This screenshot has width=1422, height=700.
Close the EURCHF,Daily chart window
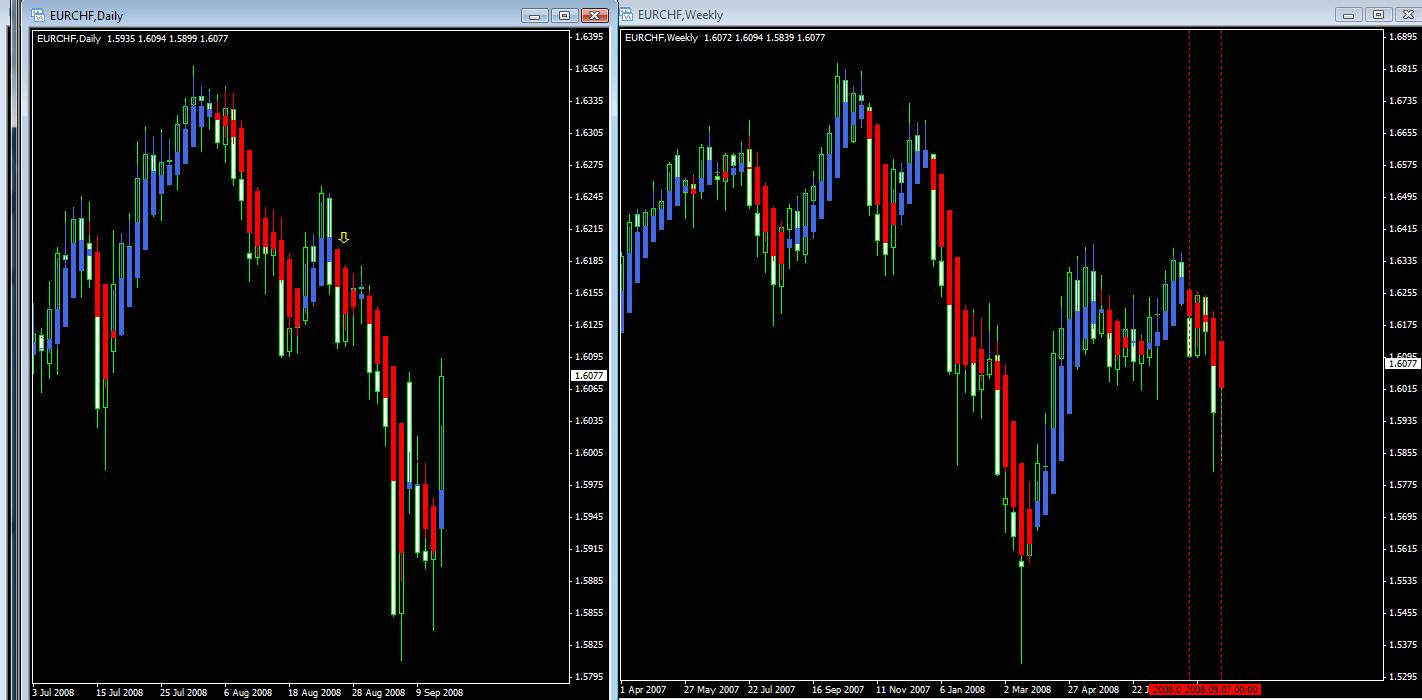(595, 15)
